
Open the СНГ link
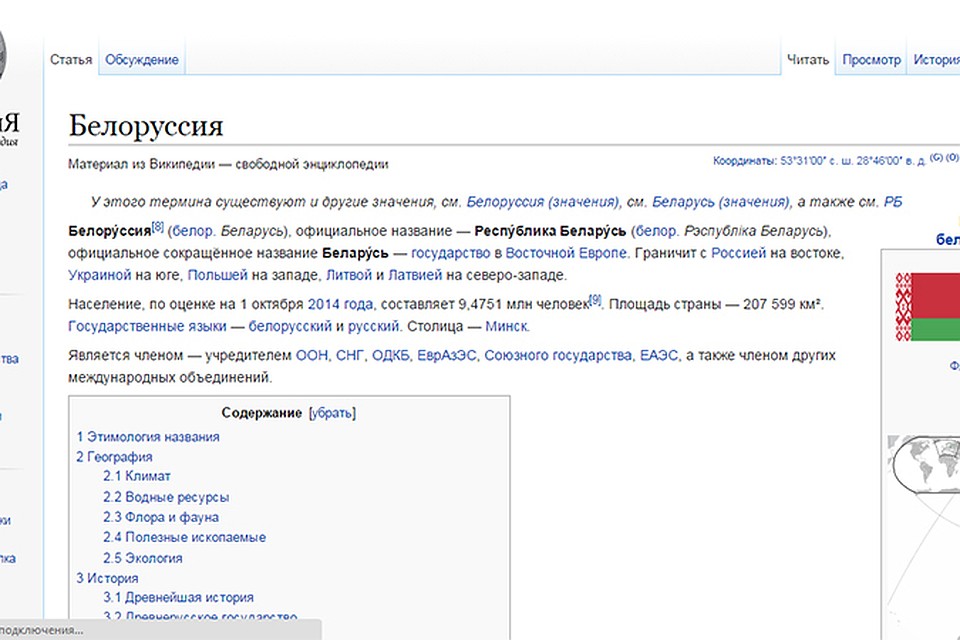point(350,355)
